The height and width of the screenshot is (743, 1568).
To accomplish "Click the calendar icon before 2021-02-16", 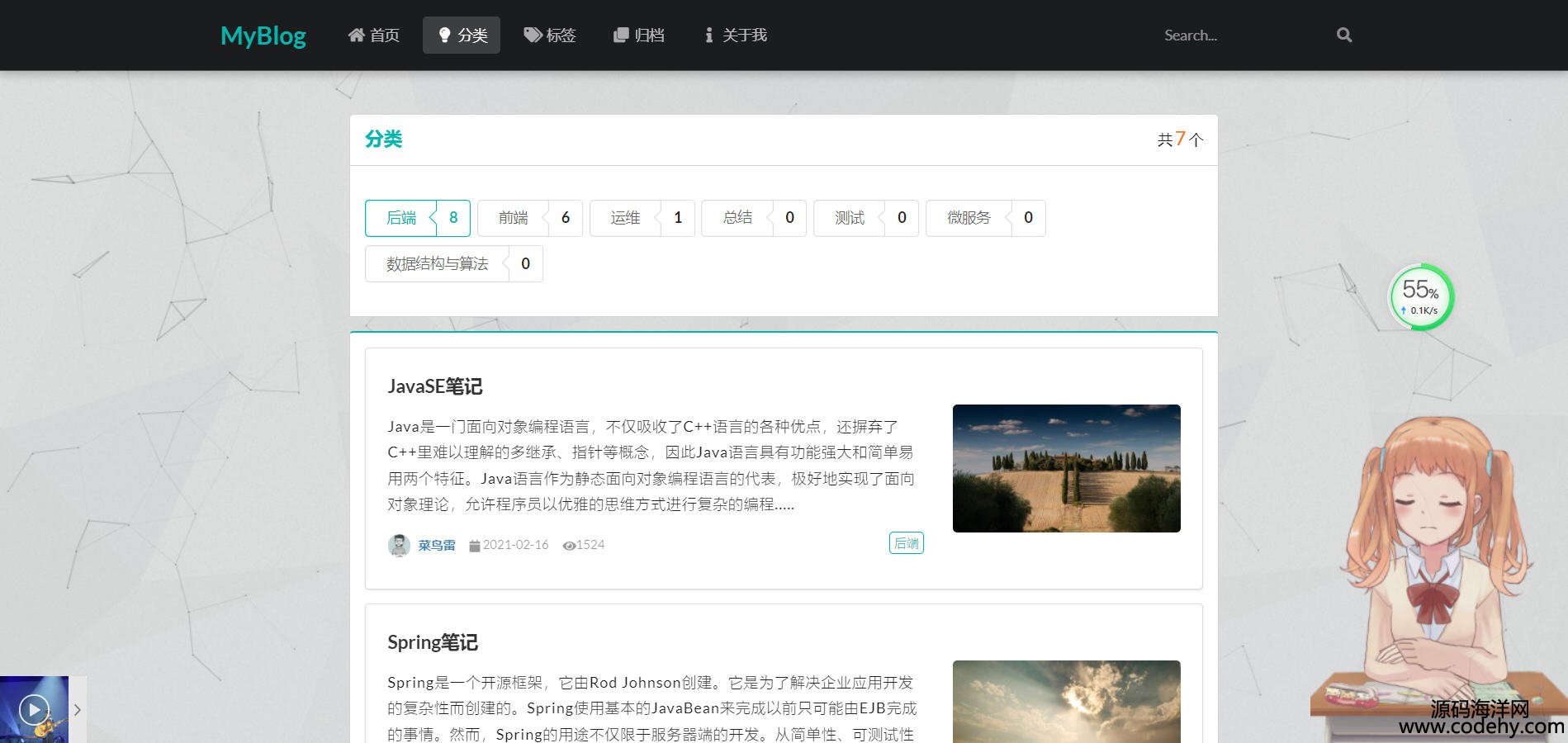I will (474, 546).
